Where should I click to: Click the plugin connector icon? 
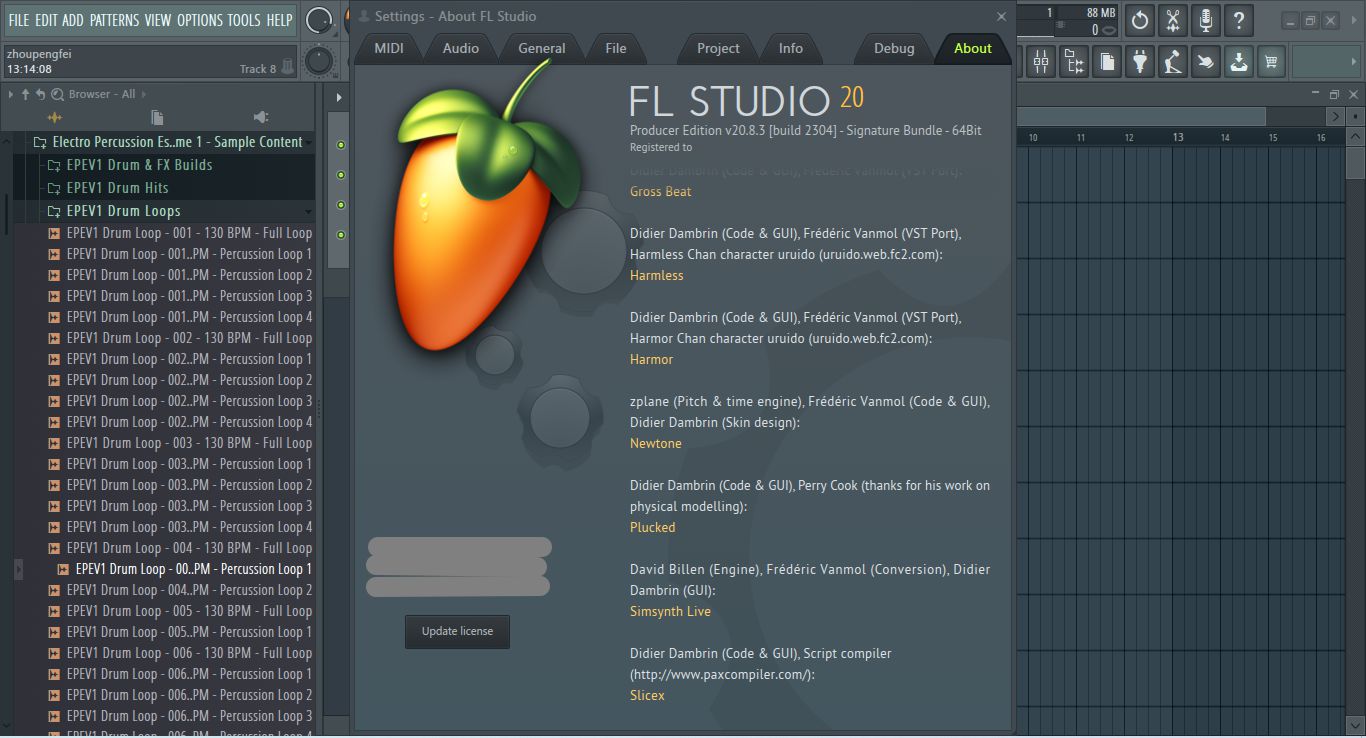1139,61
